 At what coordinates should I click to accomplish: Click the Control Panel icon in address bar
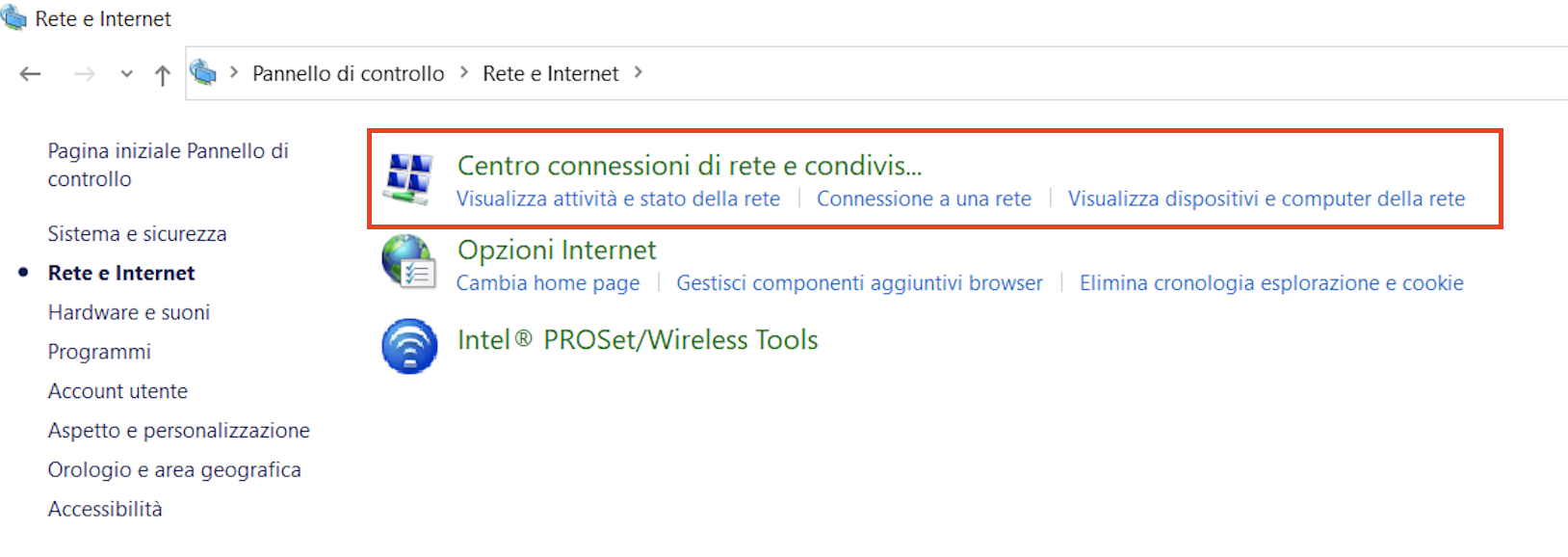203,72
